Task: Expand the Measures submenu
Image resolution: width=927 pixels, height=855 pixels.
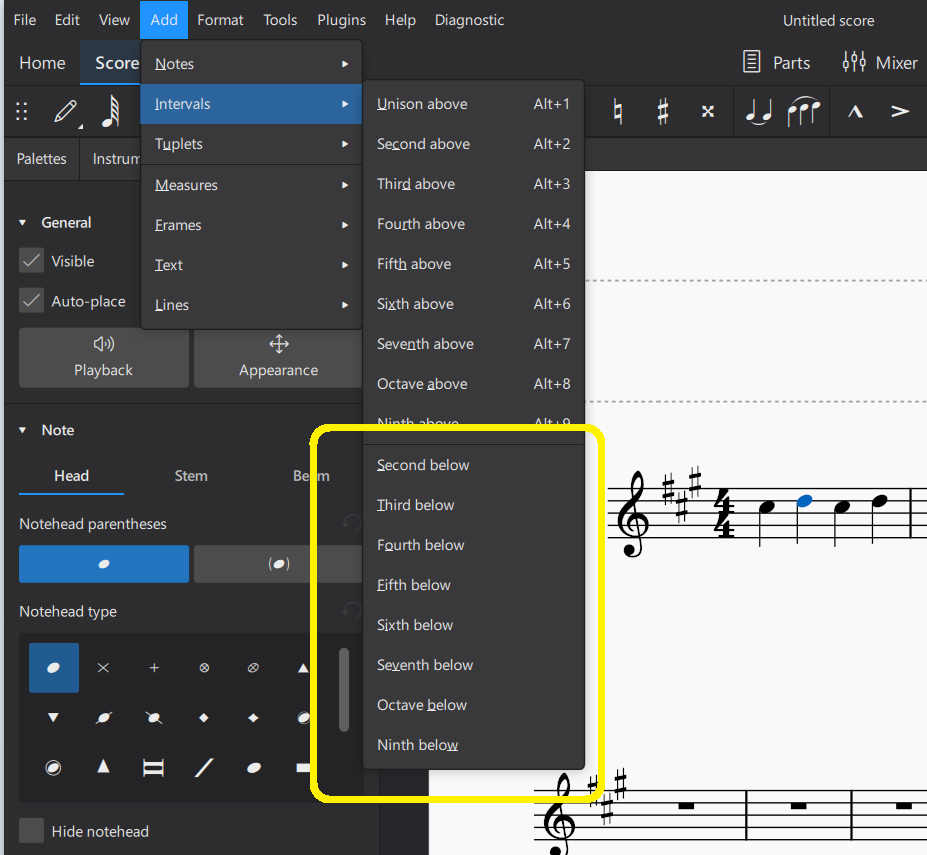Action: (x=251, y=184)
